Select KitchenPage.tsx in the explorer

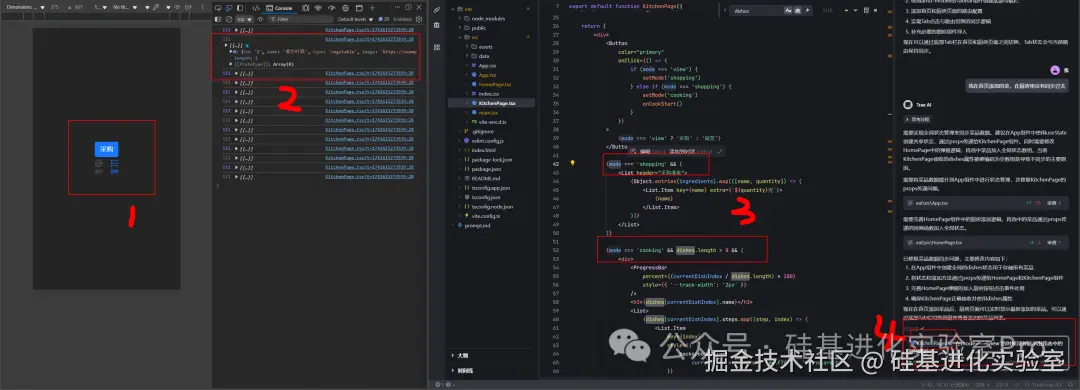pos(491,103)
